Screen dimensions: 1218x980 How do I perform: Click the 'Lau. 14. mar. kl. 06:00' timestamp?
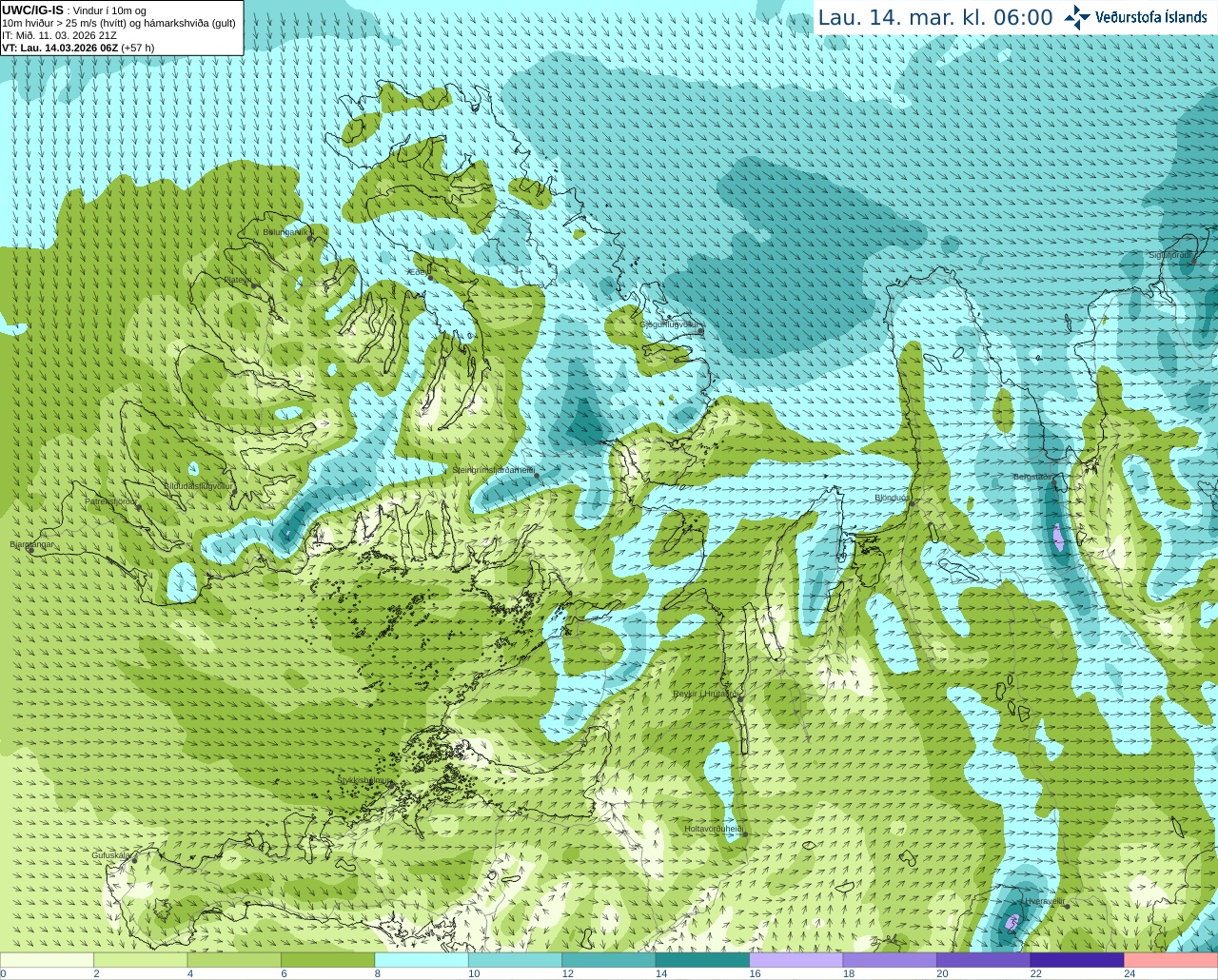pos(935,18)
